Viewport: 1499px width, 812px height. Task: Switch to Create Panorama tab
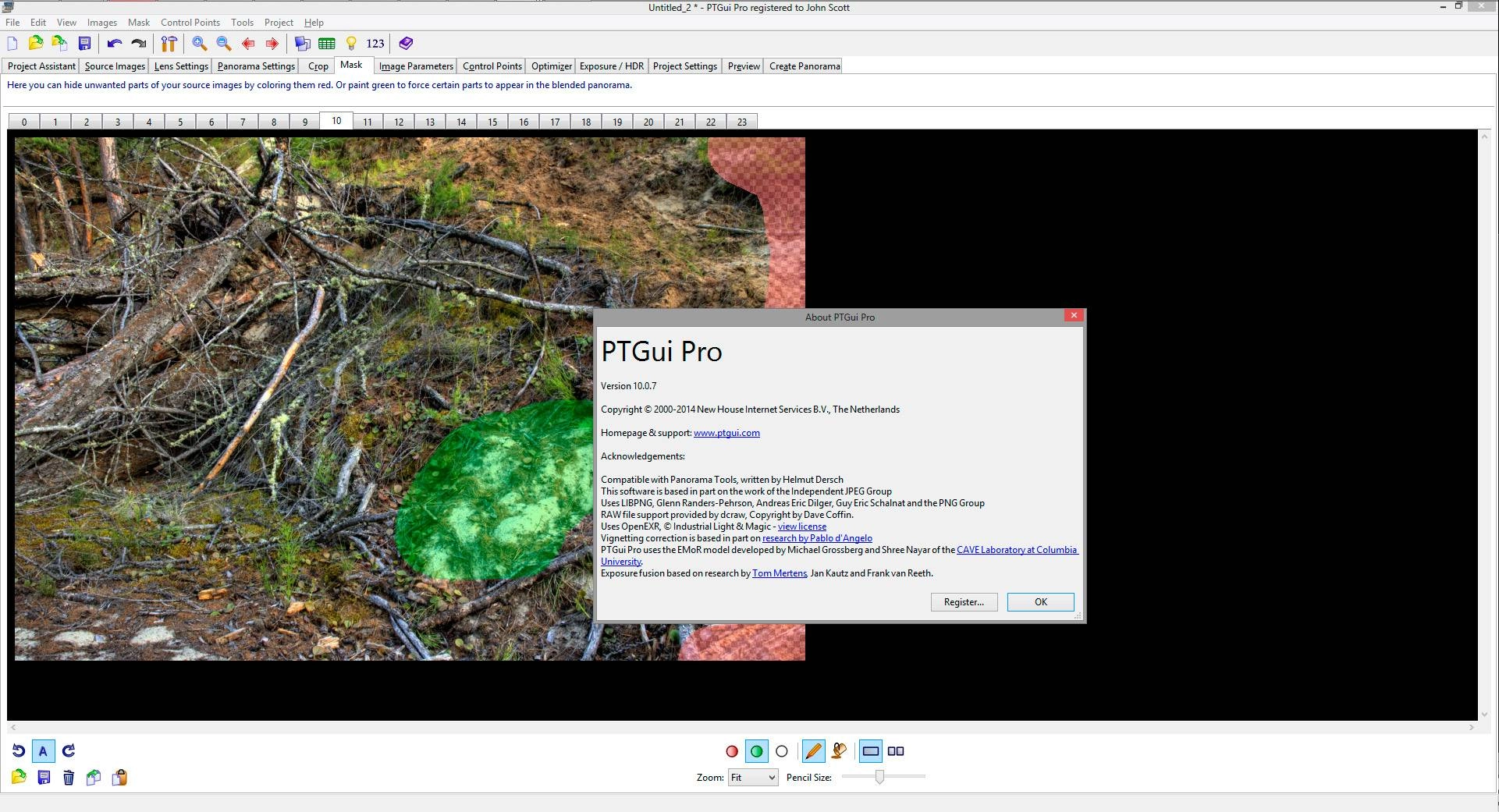[805, 66]
